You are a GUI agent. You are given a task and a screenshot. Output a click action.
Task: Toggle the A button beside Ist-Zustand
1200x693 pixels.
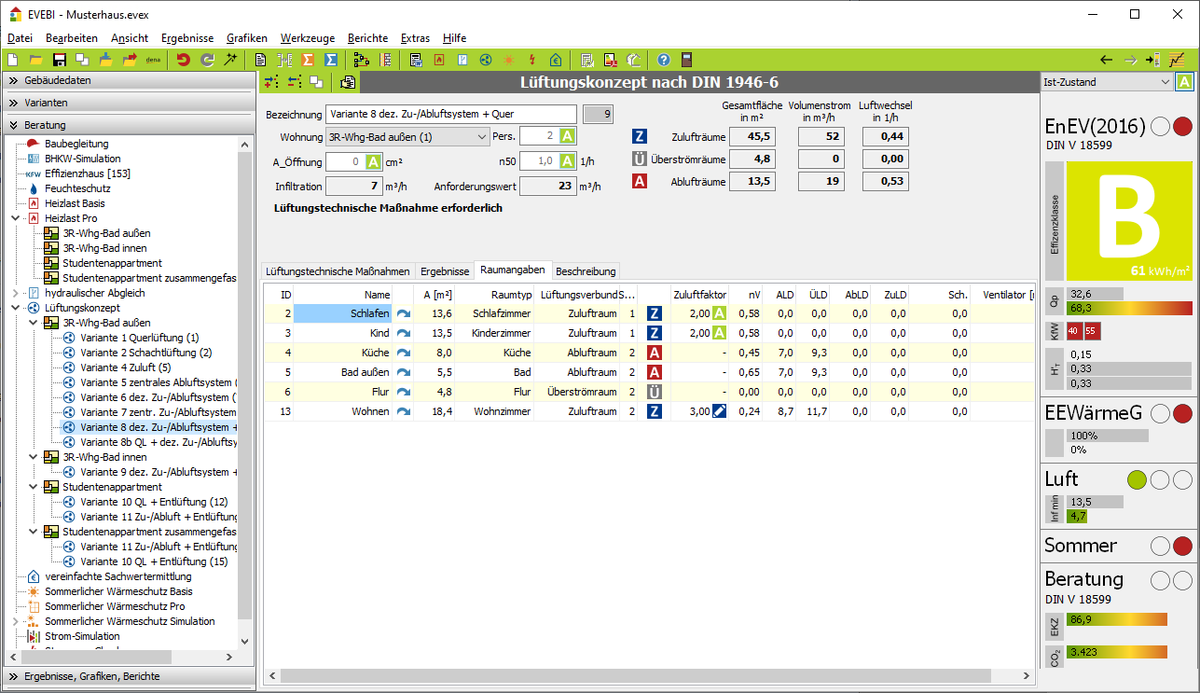pos(1184,82)
